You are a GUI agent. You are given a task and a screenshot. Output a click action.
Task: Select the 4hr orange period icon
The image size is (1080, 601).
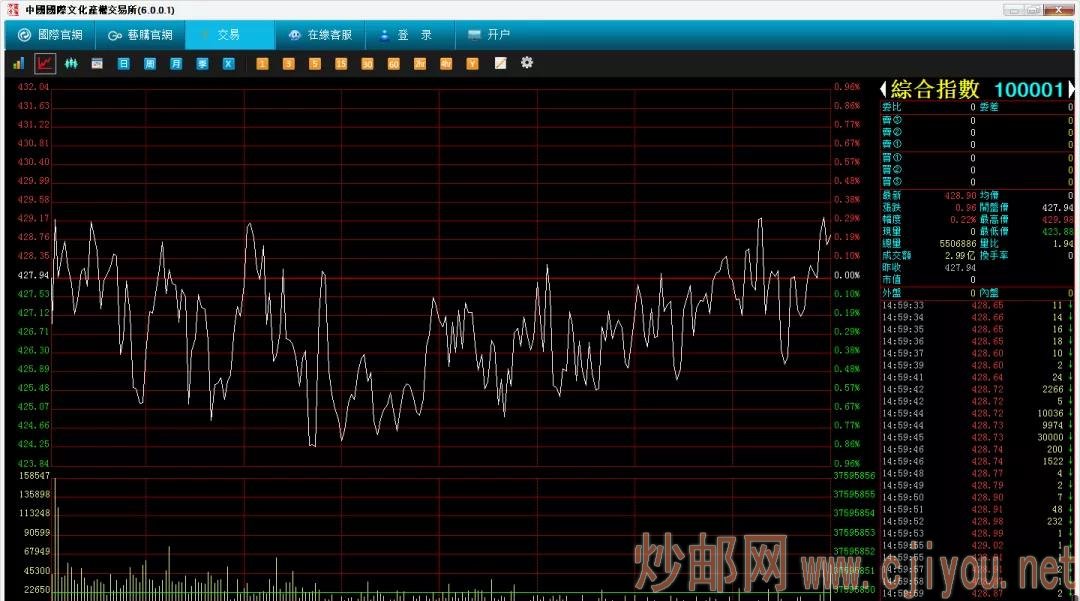(x=446, y=63)
